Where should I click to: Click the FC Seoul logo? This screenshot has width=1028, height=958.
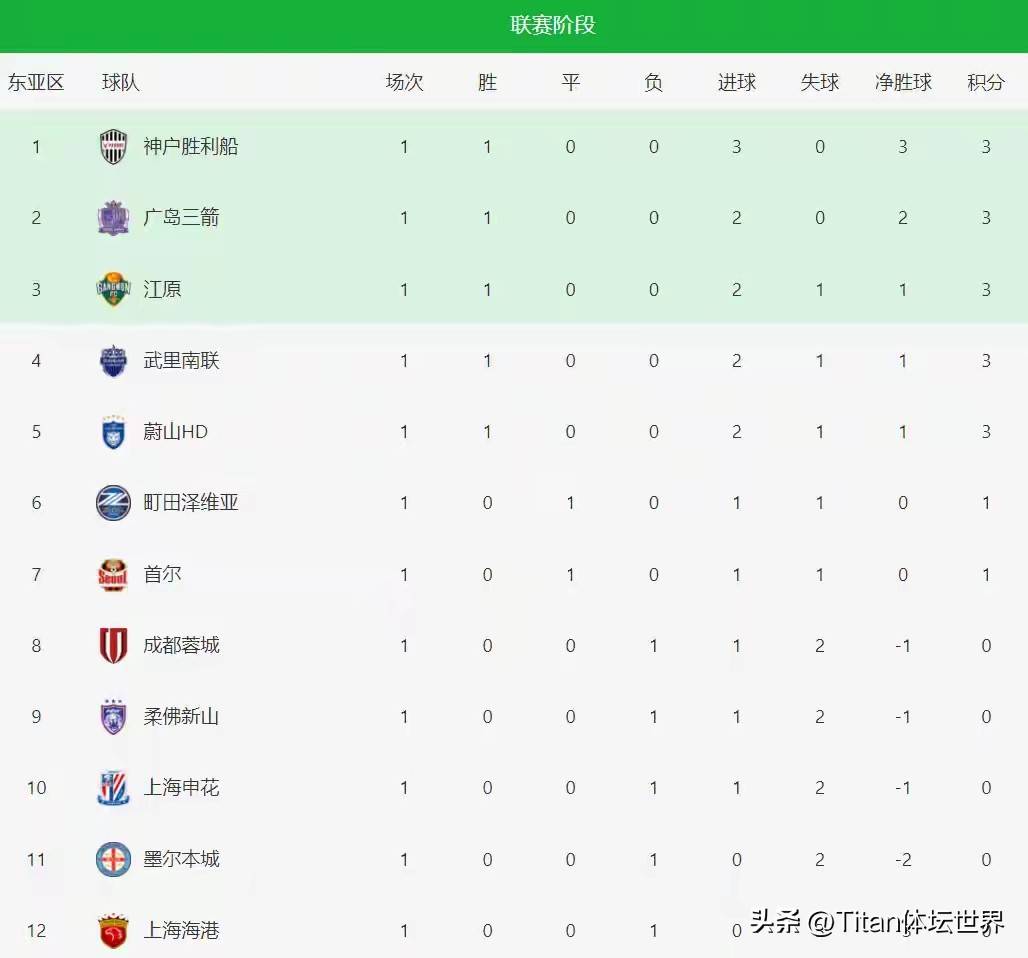[113, 575]
